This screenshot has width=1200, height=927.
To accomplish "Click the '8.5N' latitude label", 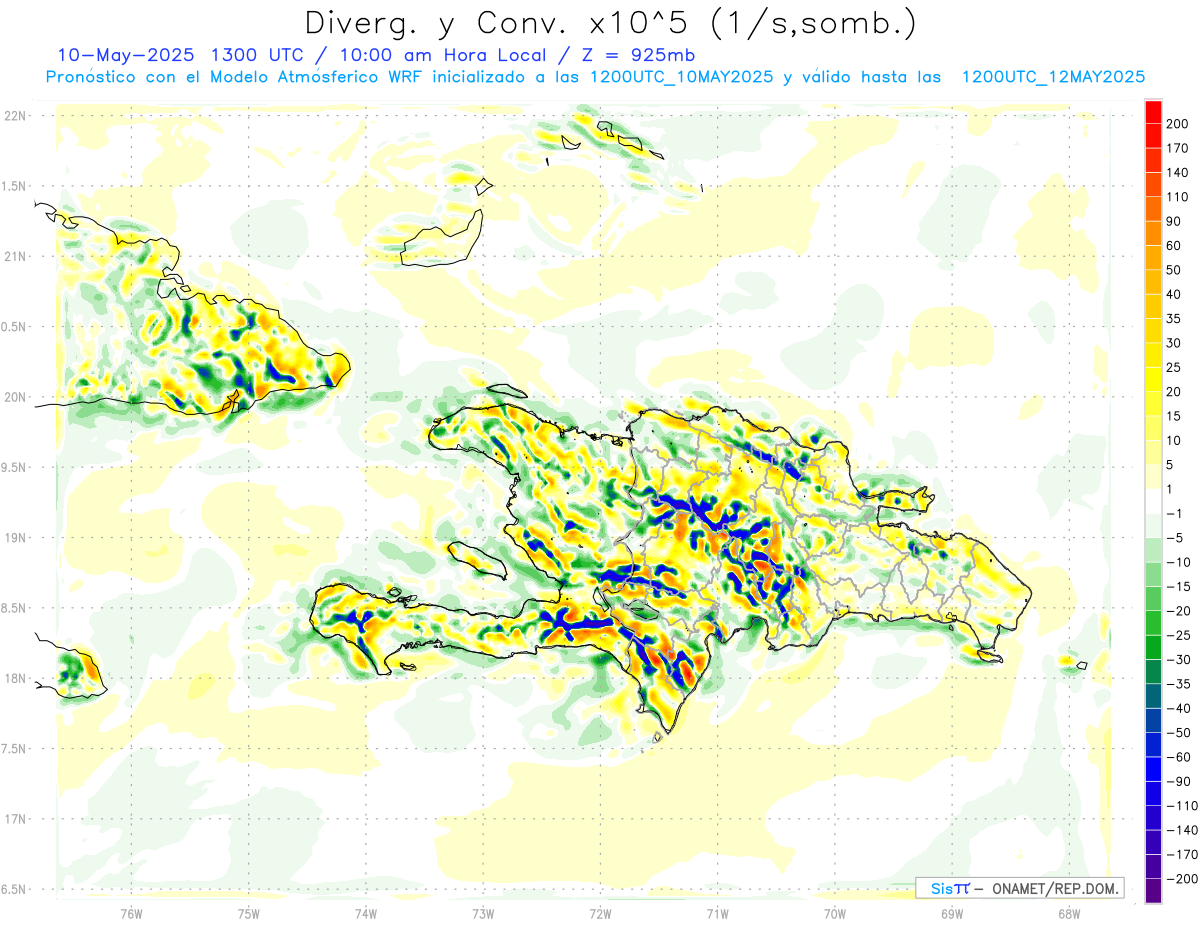I will tap(15, 608).
